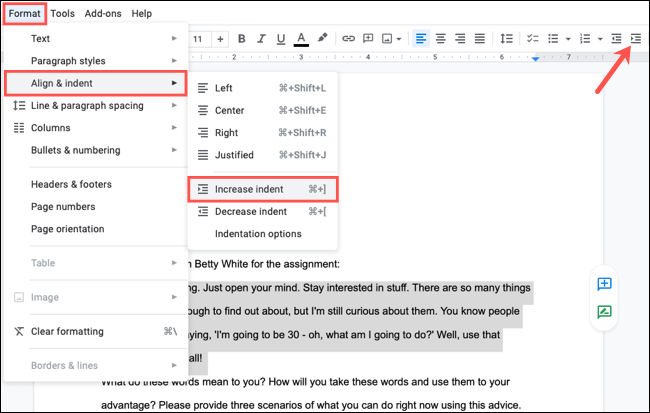The image size is (650, 413).
Task: Choose Center alignment in submenu
Action: pyautogui.click(x=262, y=110)
